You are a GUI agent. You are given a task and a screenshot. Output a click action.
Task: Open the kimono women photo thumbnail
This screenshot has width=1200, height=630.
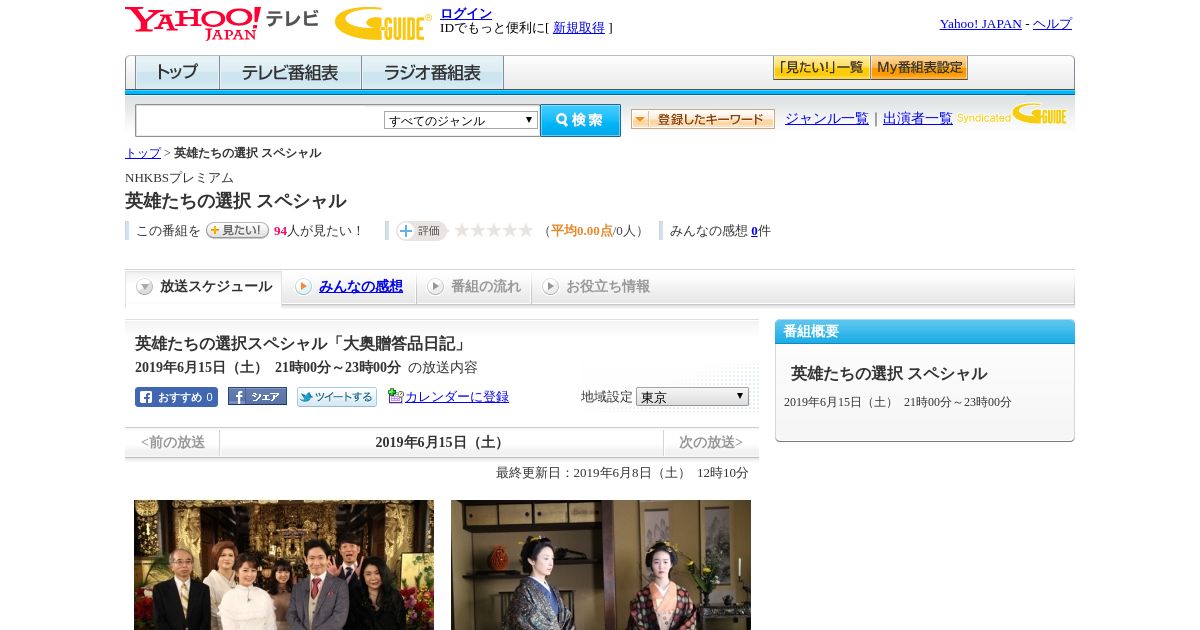pos(601,565)
